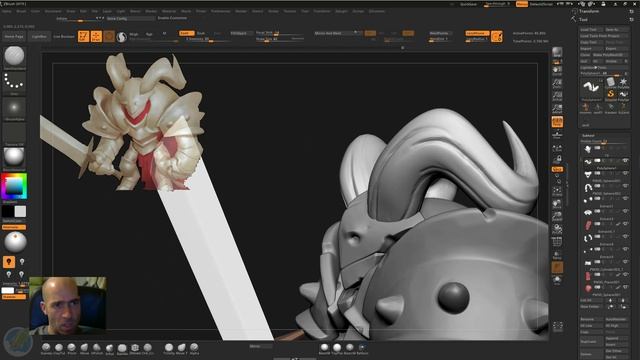The width and height of the screenshot is (640, 360).
Task: Click the Xpose icon on right shelf
Action: tap(558, 326)
